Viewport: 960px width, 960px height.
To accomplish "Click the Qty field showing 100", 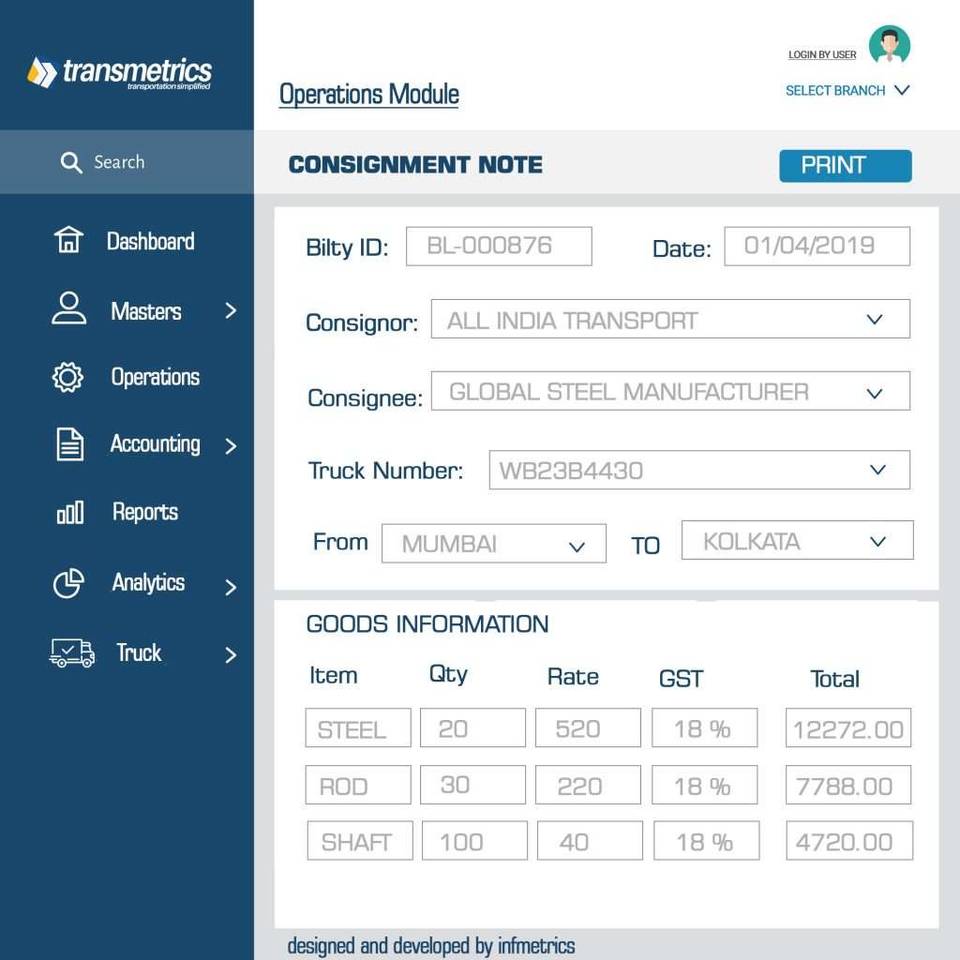I will 474,841.
